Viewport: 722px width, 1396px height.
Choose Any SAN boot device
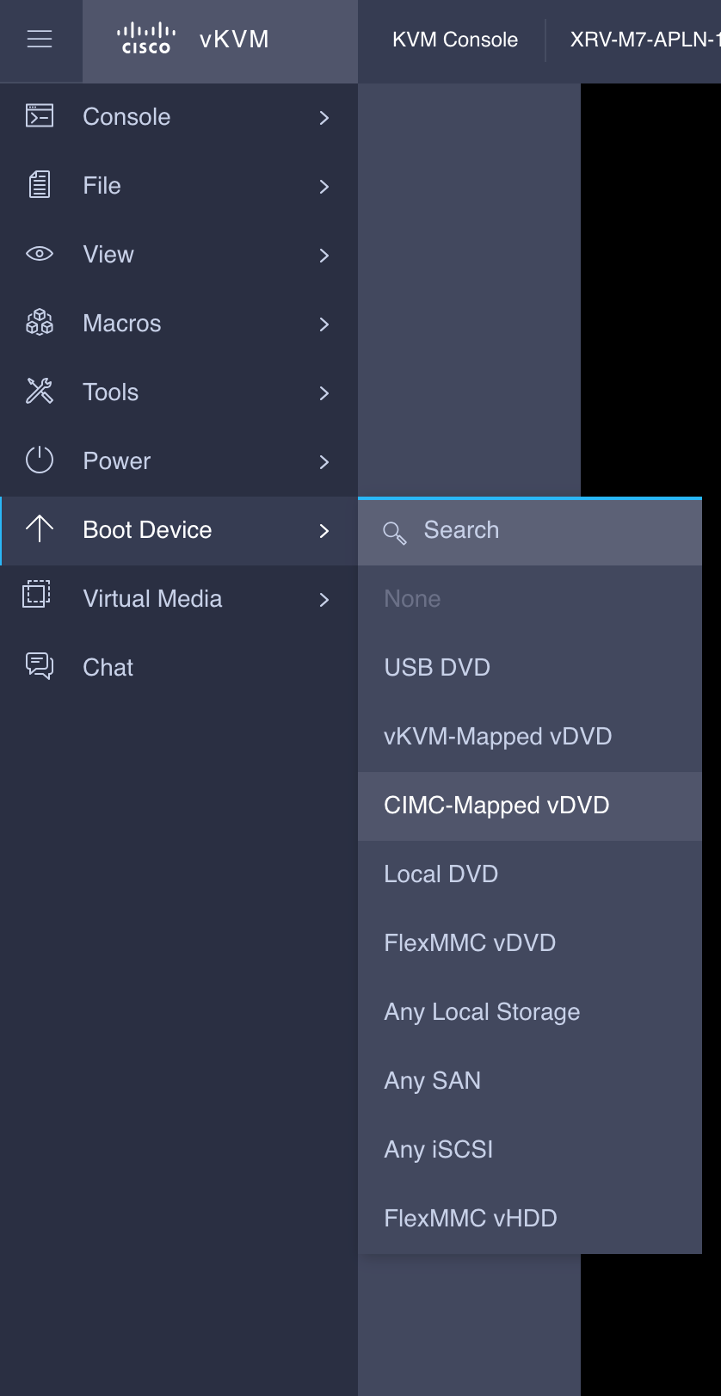530,1082
